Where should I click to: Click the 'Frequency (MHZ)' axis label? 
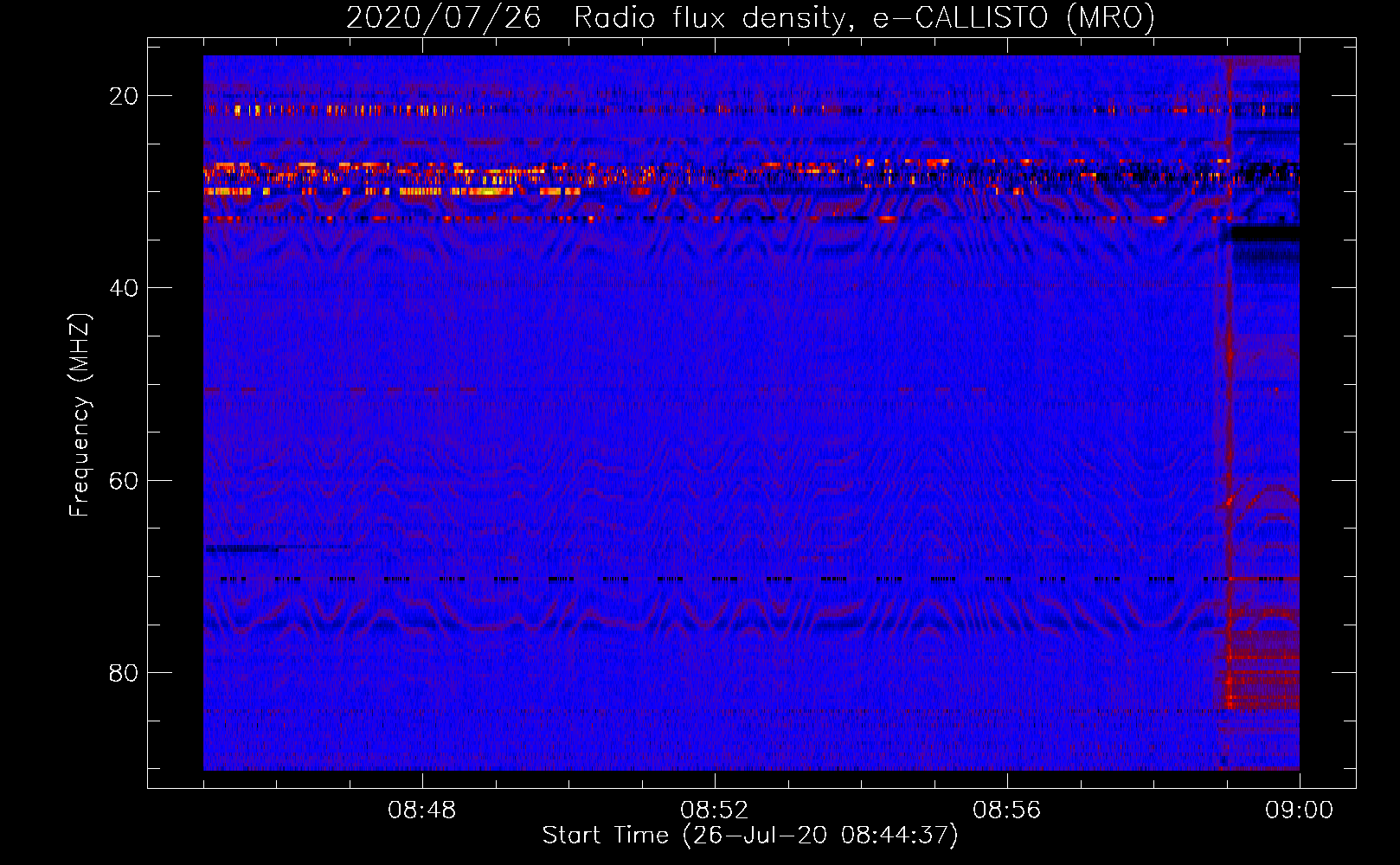tap(80, 416)
